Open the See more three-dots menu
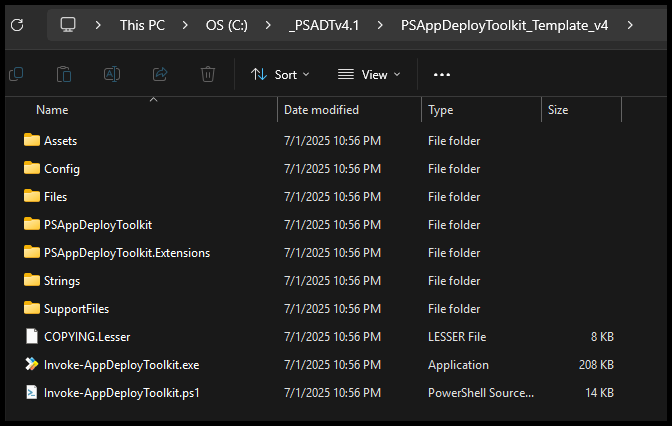Screen dimensions: 672x426 (442, 75)
